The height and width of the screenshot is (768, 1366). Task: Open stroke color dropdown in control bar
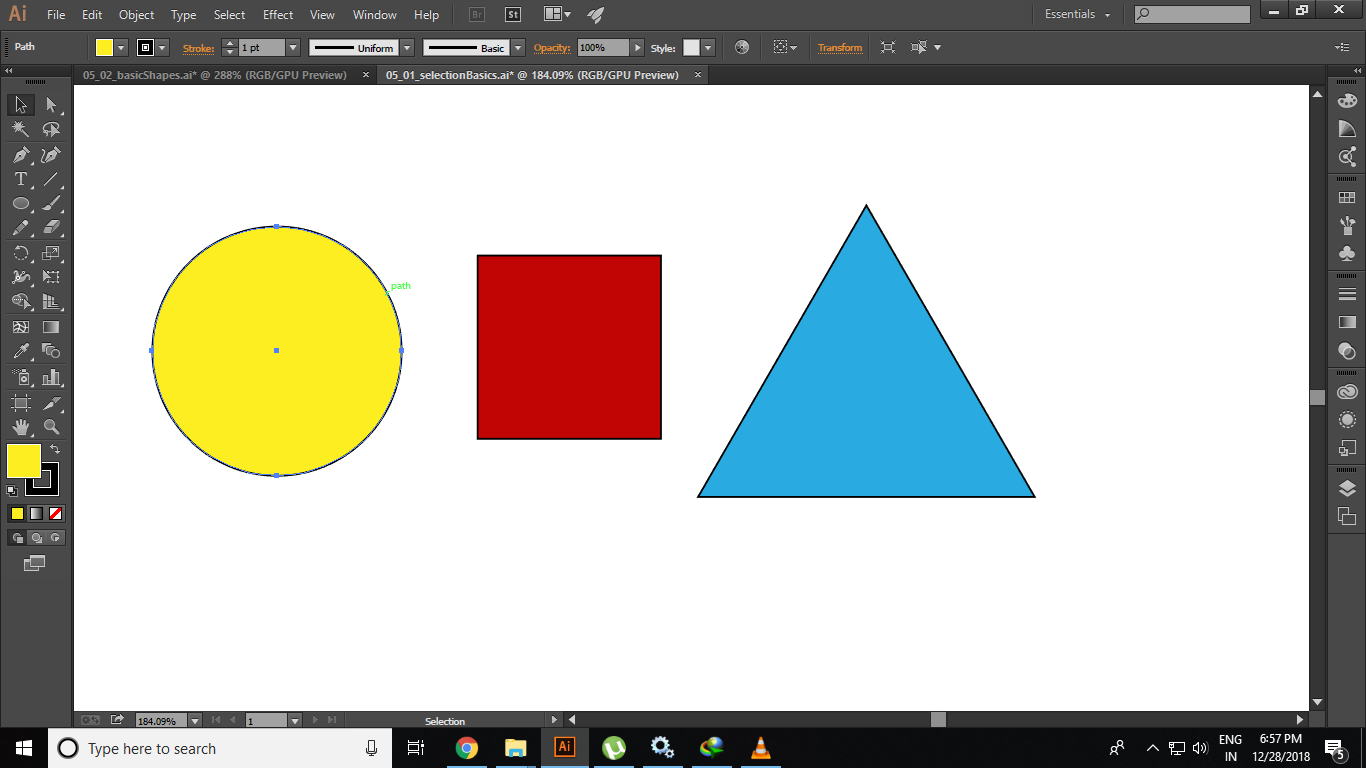coord(162,47)
